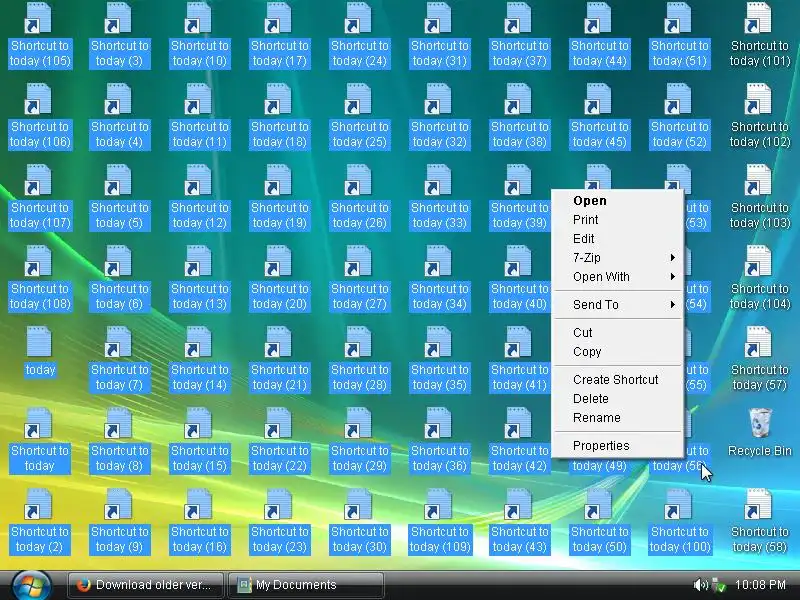Click 'Shortcut to today (35)' icon
The image size is (800, 600).
pos(440,360)
